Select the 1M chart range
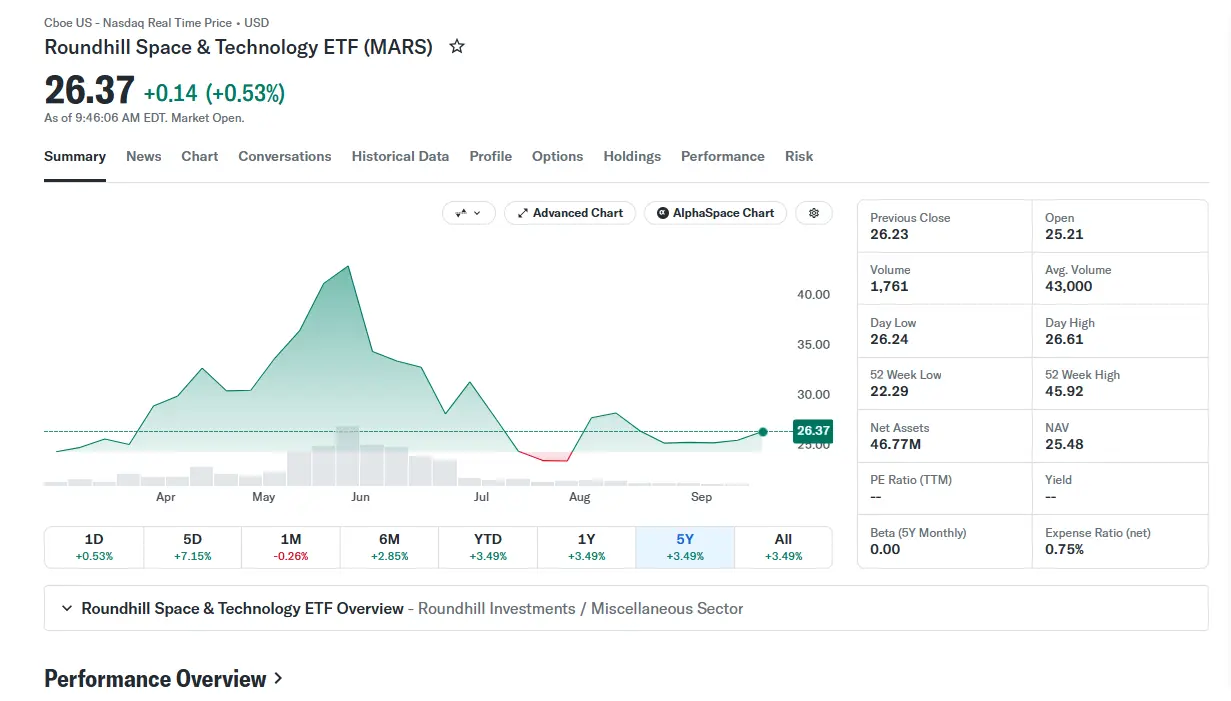The image size is (1231, 701). (x=291, y=547)
